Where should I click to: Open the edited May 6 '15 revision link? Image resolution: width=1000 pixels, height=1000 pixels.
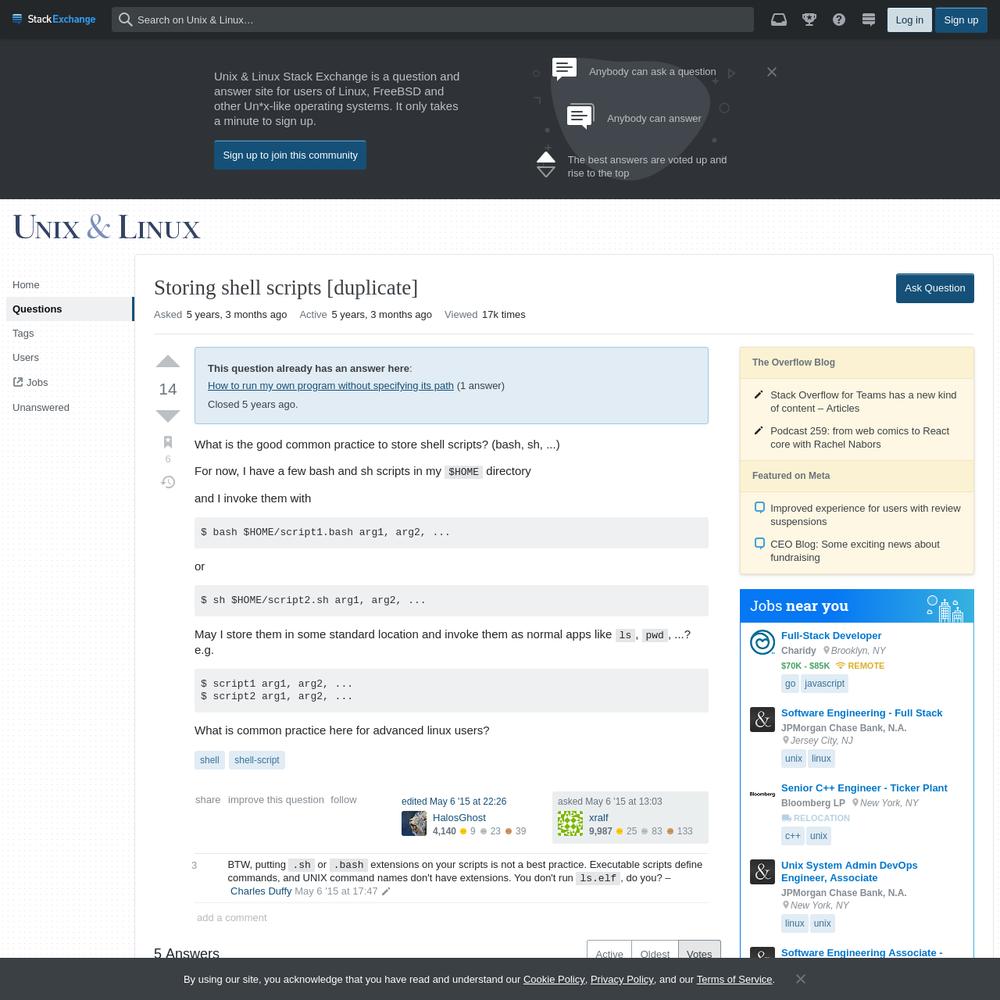(x=453, y=802)
